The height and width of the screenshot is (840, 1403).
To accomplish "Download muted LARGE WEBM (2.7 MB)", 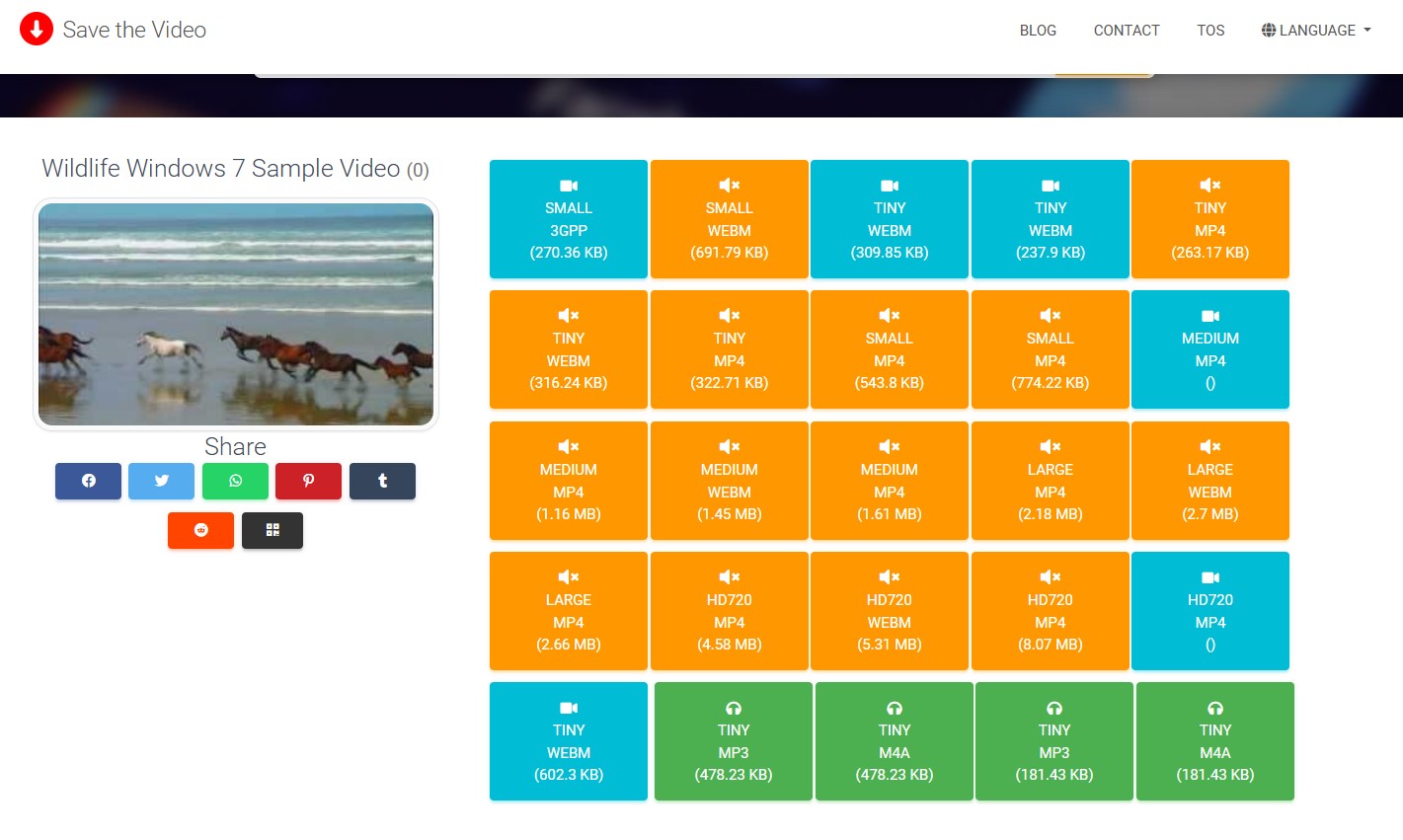I will point(1210,481).
